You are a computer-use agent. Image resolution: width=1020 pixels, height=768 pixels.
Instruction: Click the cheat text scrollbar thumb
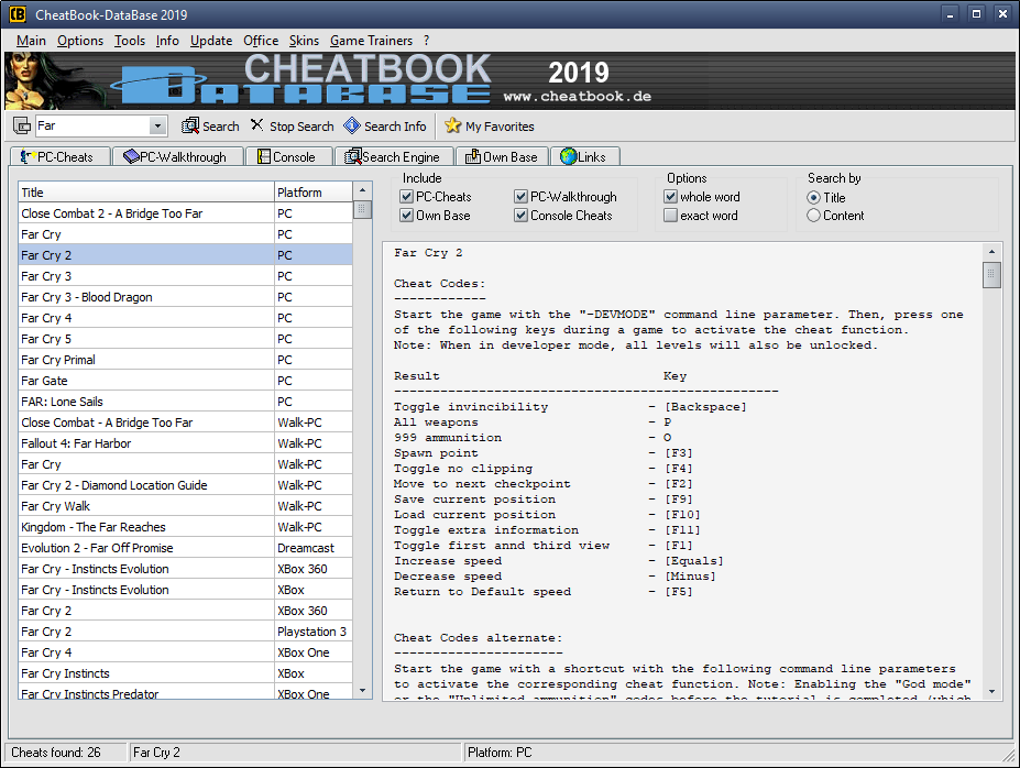tap(991, 274)
